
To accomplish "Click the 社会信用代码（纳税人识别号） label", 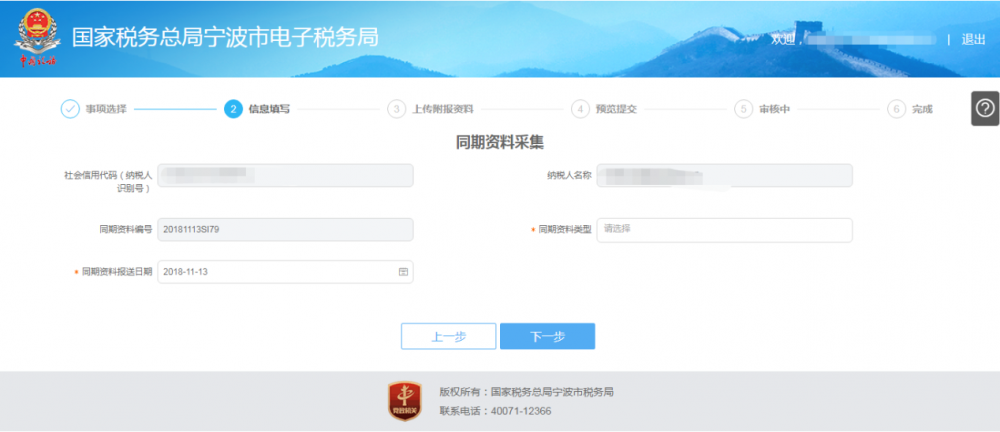I will 108,181.
